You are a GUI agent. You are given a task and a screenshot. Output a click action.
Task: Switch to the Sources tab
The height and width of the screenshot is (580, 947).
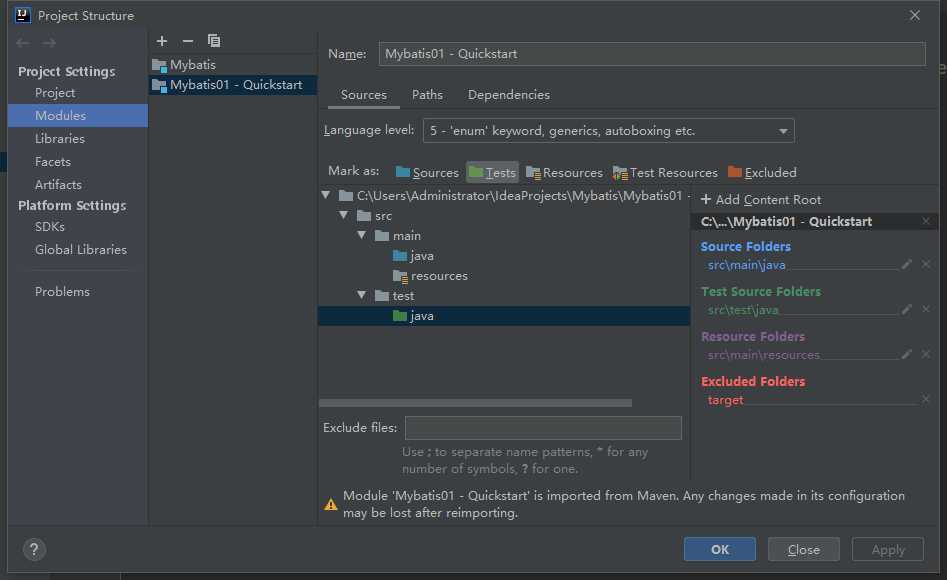point(364,95)
